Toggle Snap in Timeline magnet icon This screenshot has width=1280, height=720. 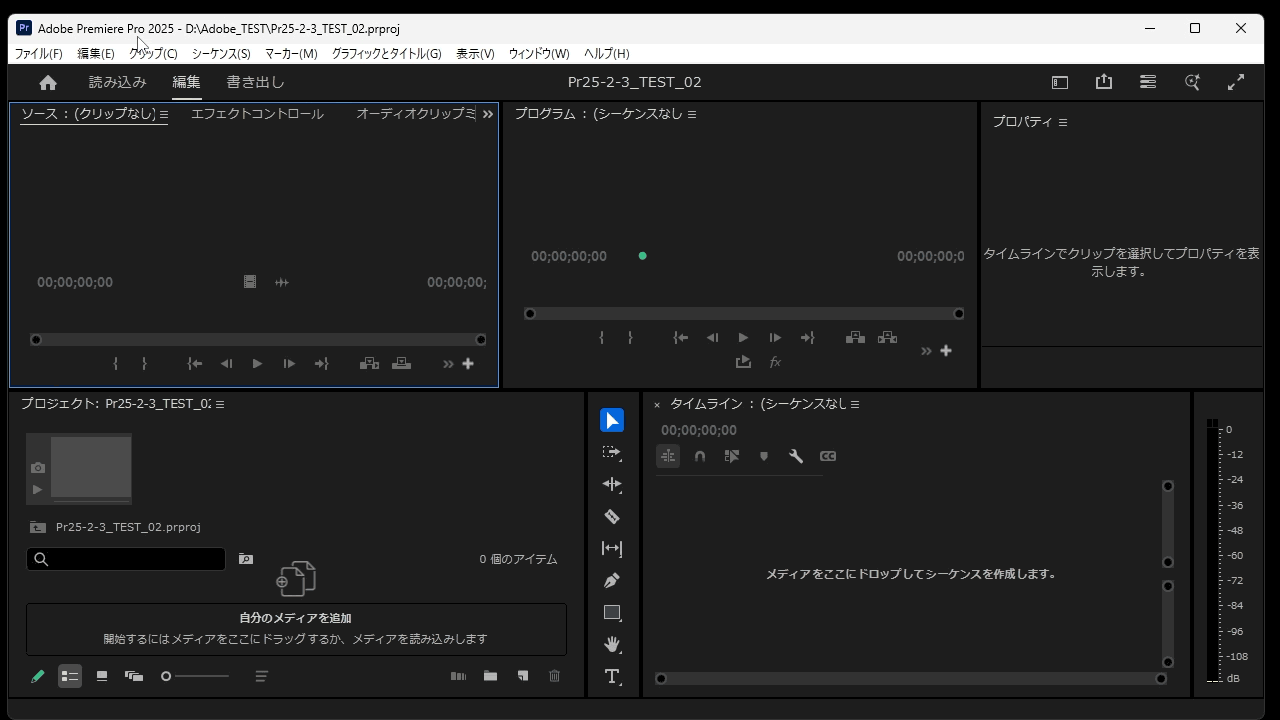point(700,456)
